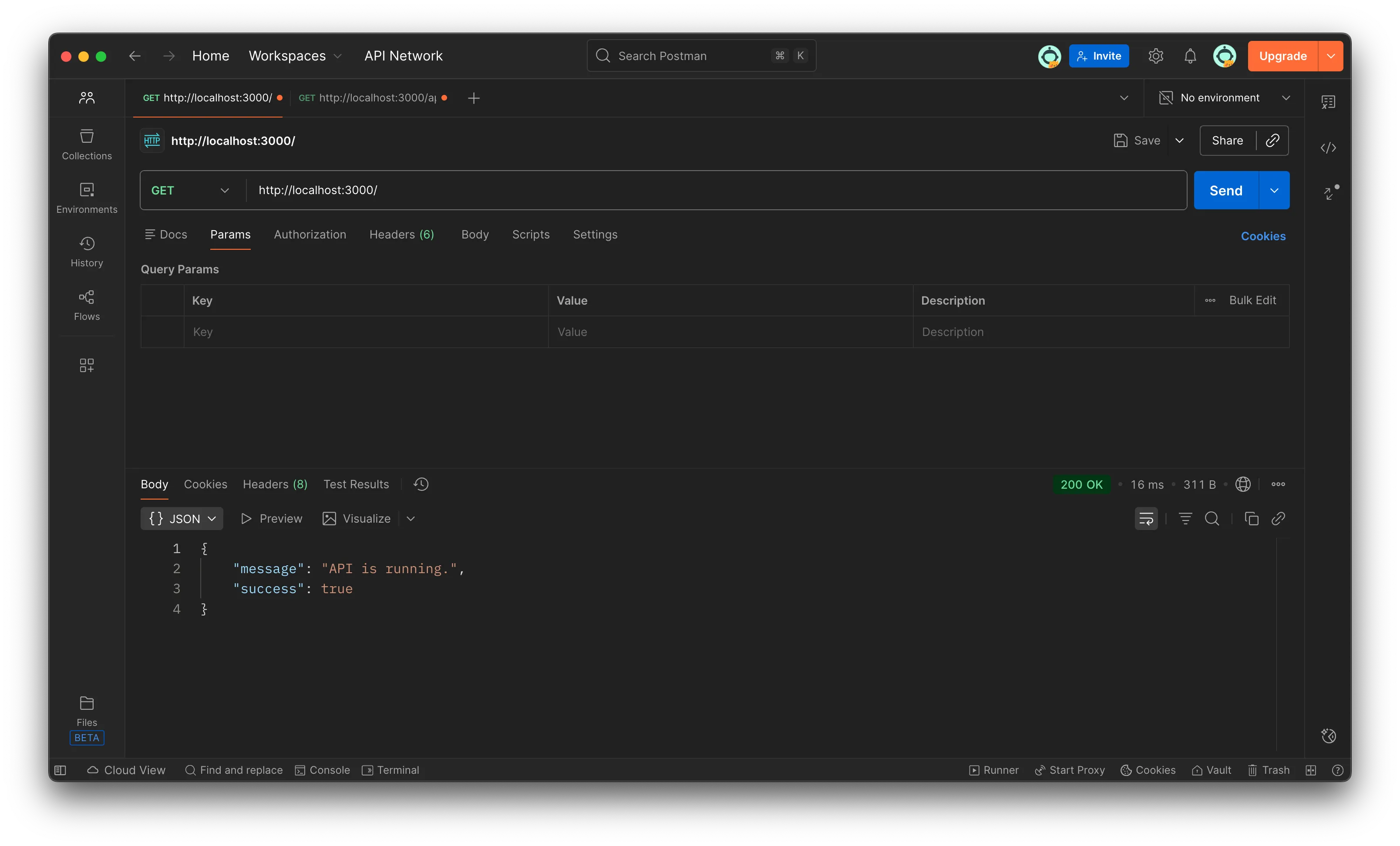Image resolution: width=1400 pixels, height=846 pixels.
Task: Open the code snippet panel icon
Action: [1328, 148]
